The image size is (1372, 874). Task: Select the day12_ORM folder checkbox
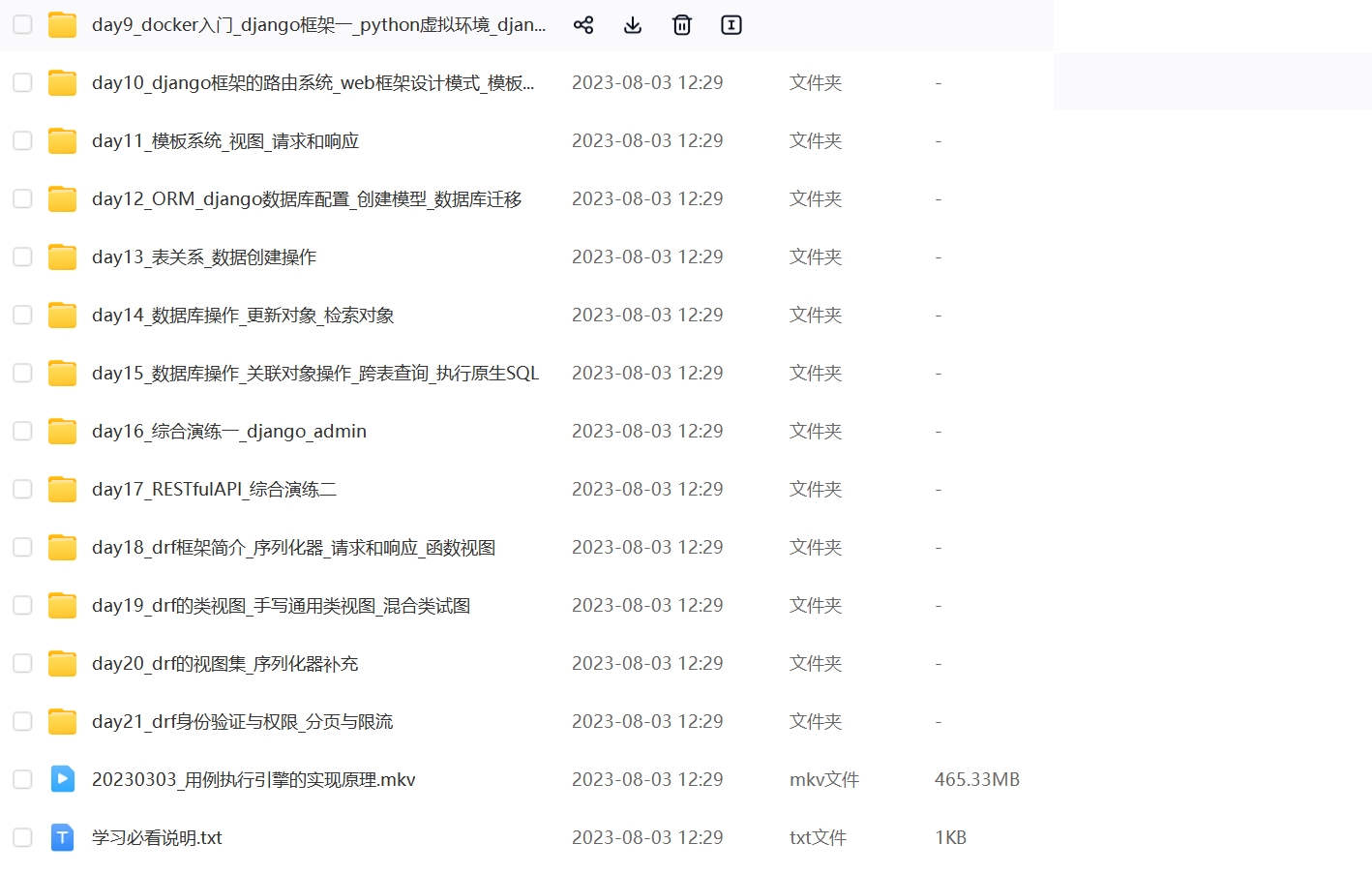click(x=22, y=198)
